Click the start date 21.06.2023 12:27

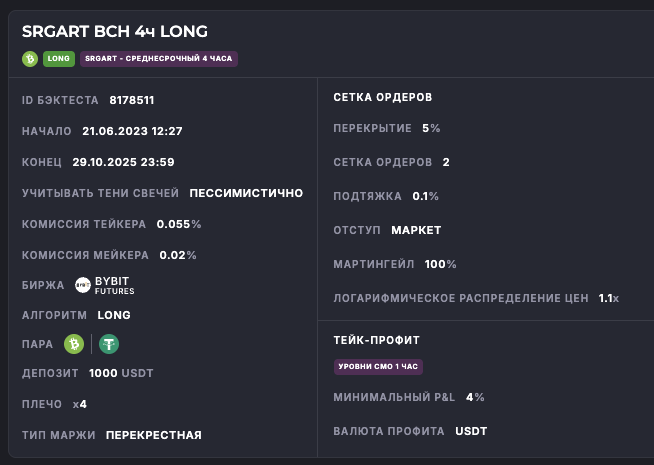pos(132,131)
